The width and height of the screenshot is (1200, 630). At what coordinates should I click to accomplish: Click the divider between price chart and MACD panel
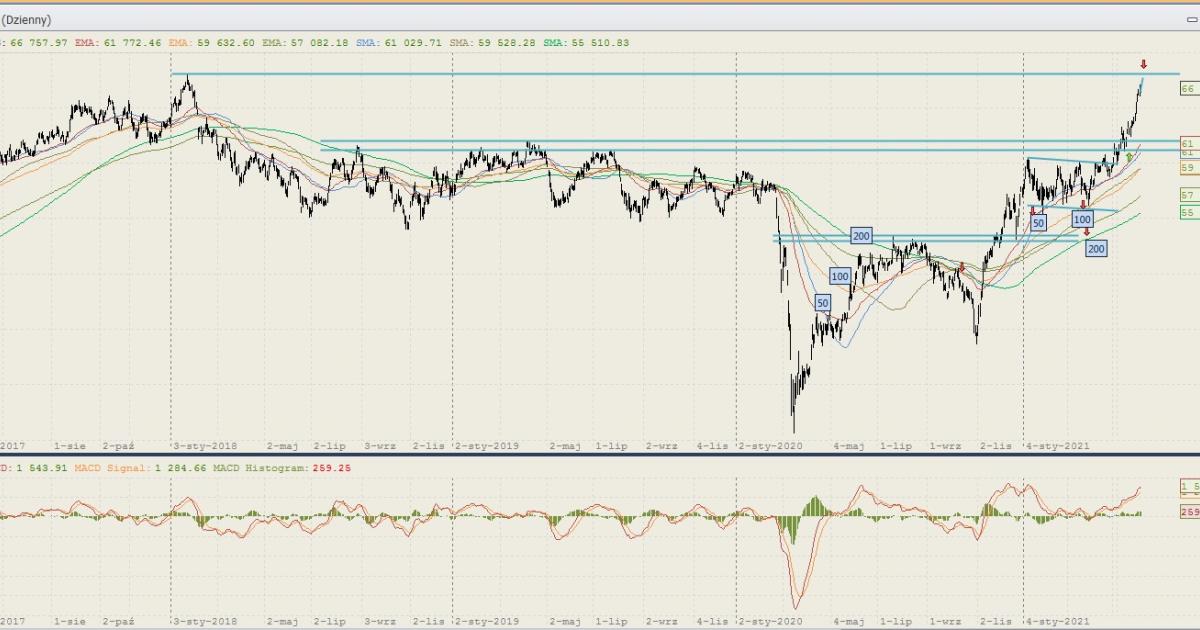(x=600, y=455)
